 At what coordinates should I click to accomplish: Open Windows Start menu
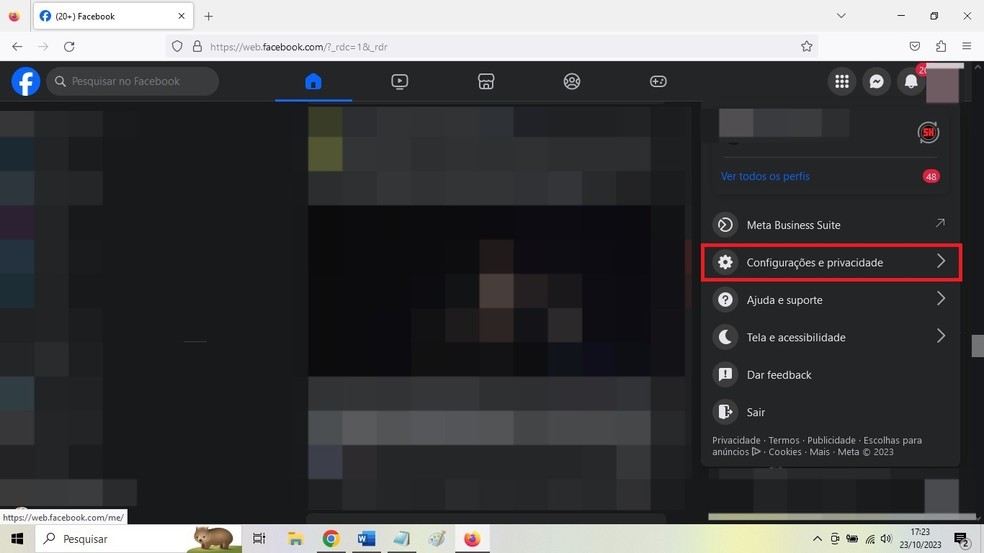point(17,539)
